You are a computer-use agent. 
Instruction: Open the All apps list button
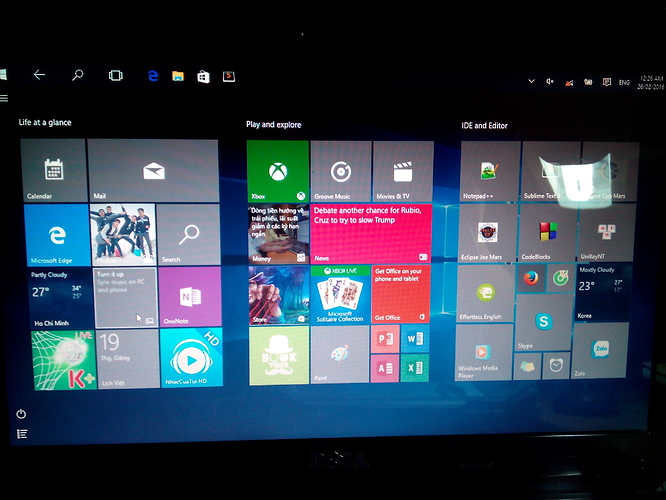(22, 434)
